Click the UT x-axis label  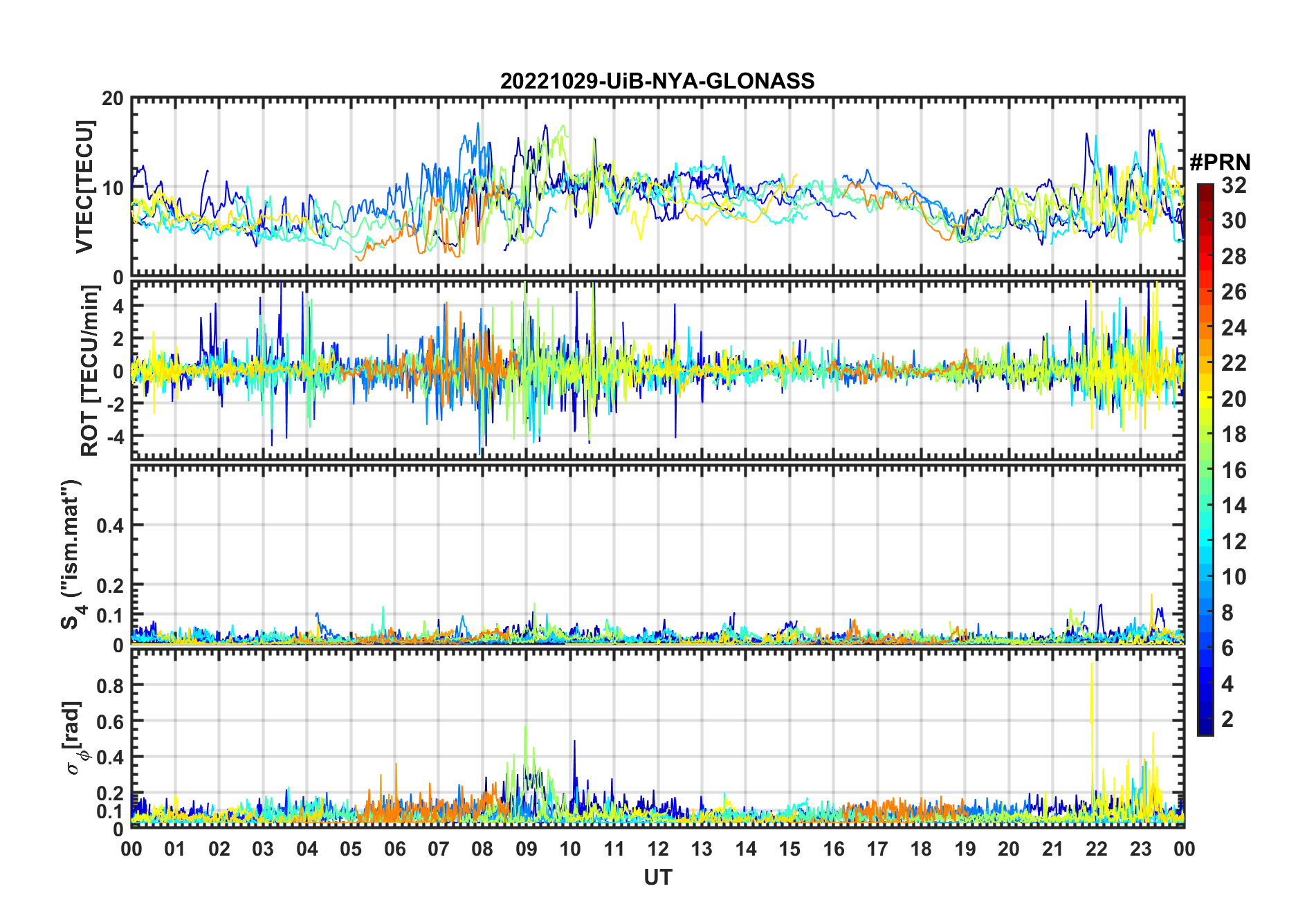click(x=657, y=877)
